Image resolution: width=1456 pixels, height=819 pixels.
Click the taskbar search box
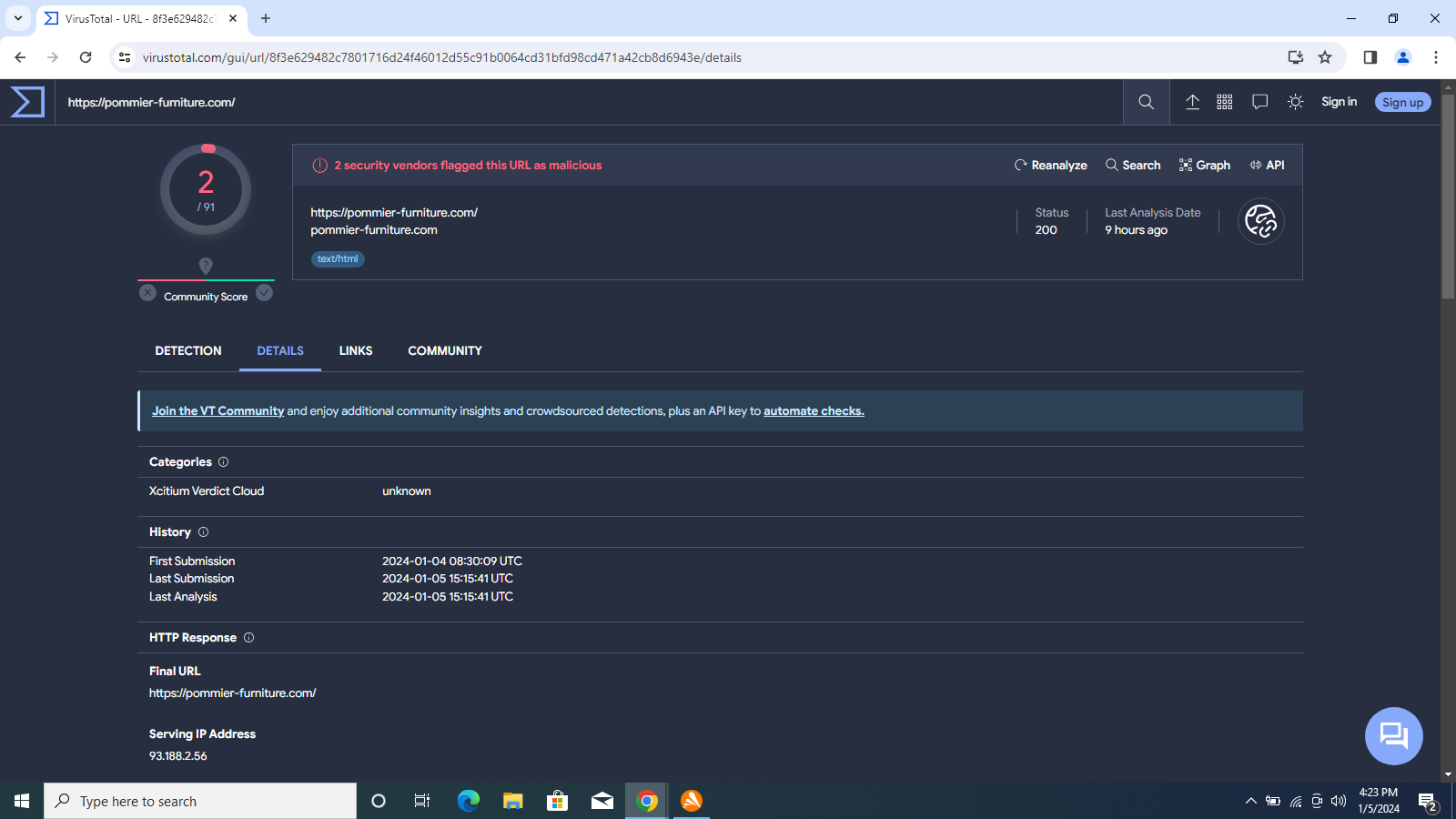pyautogui.click(x=200, y=801)
